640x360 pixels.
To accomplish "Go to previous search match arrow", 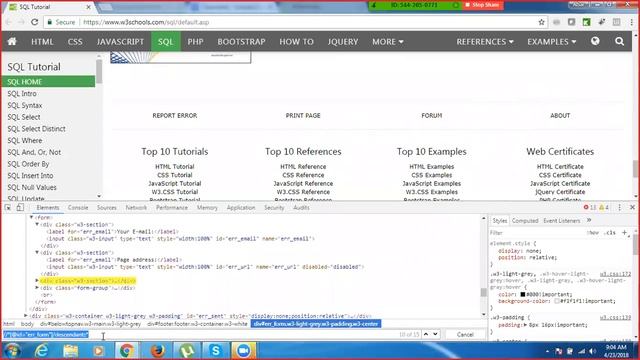I will tap(426, 334).
